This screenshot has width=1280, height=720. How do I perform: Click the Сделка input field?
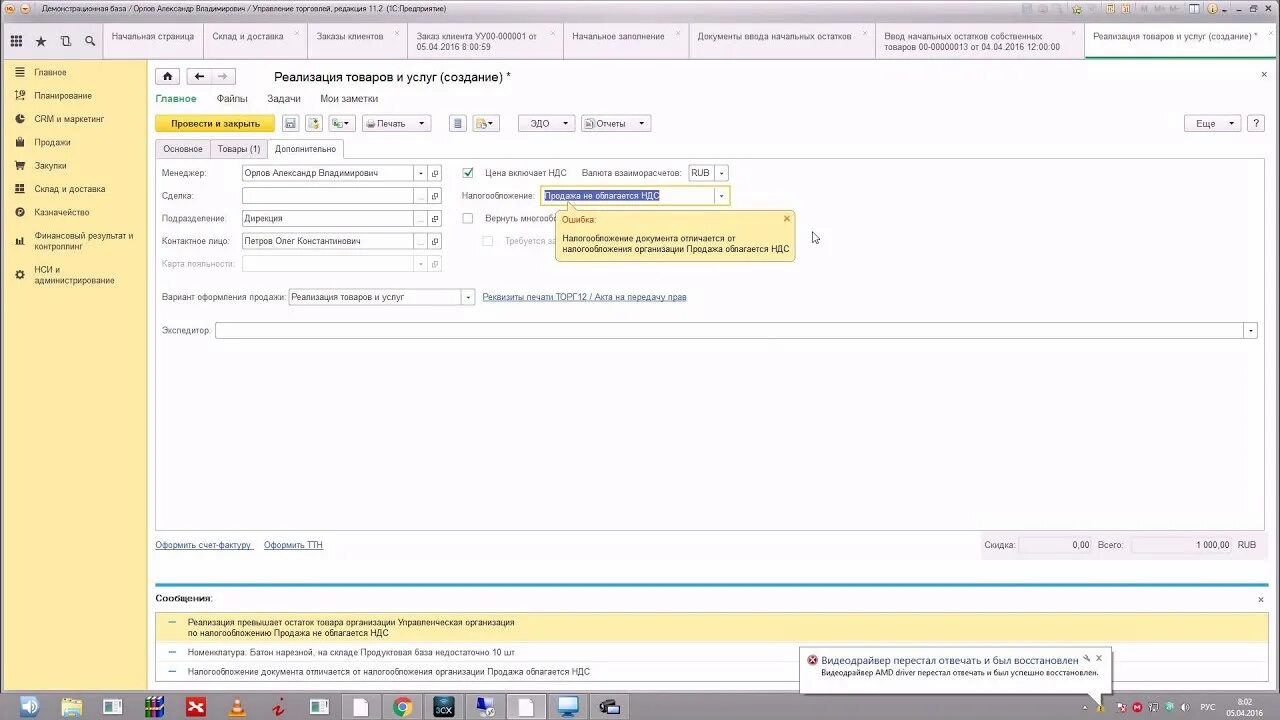point(327,196)
